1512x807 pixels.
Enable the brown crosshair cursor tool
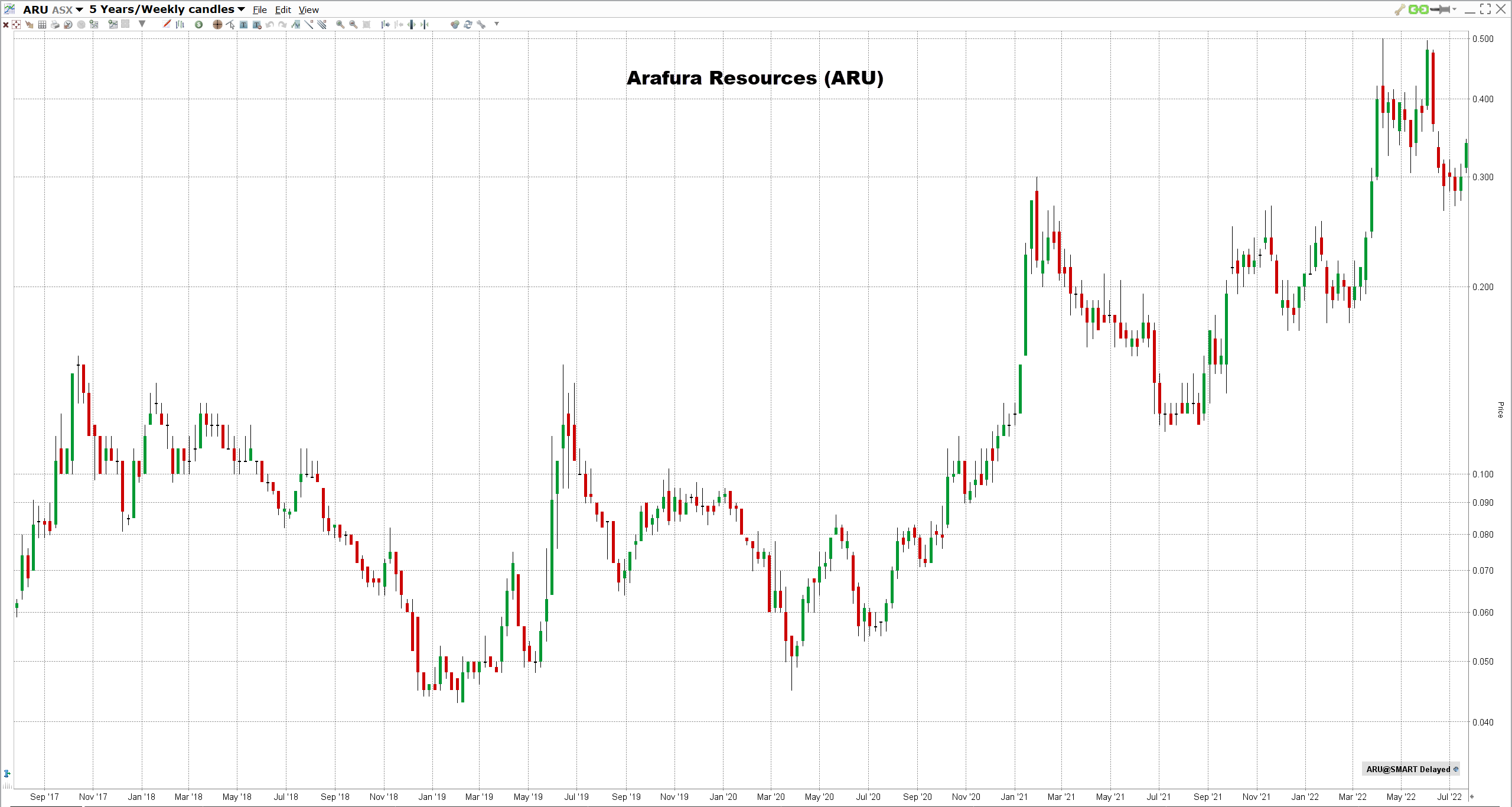click(x=217, y=25)
